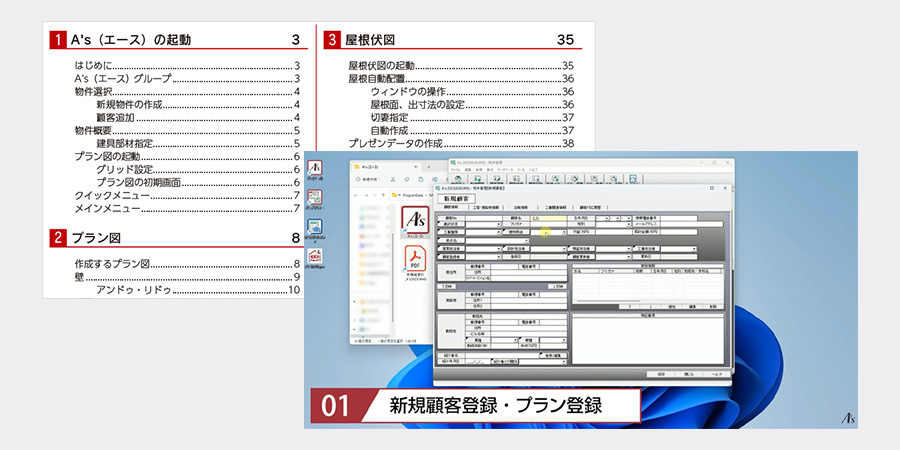Screen dimensions: 900x450
Task: Click the ヘルプ button at bottom right
Action: [x=716, y=373]
